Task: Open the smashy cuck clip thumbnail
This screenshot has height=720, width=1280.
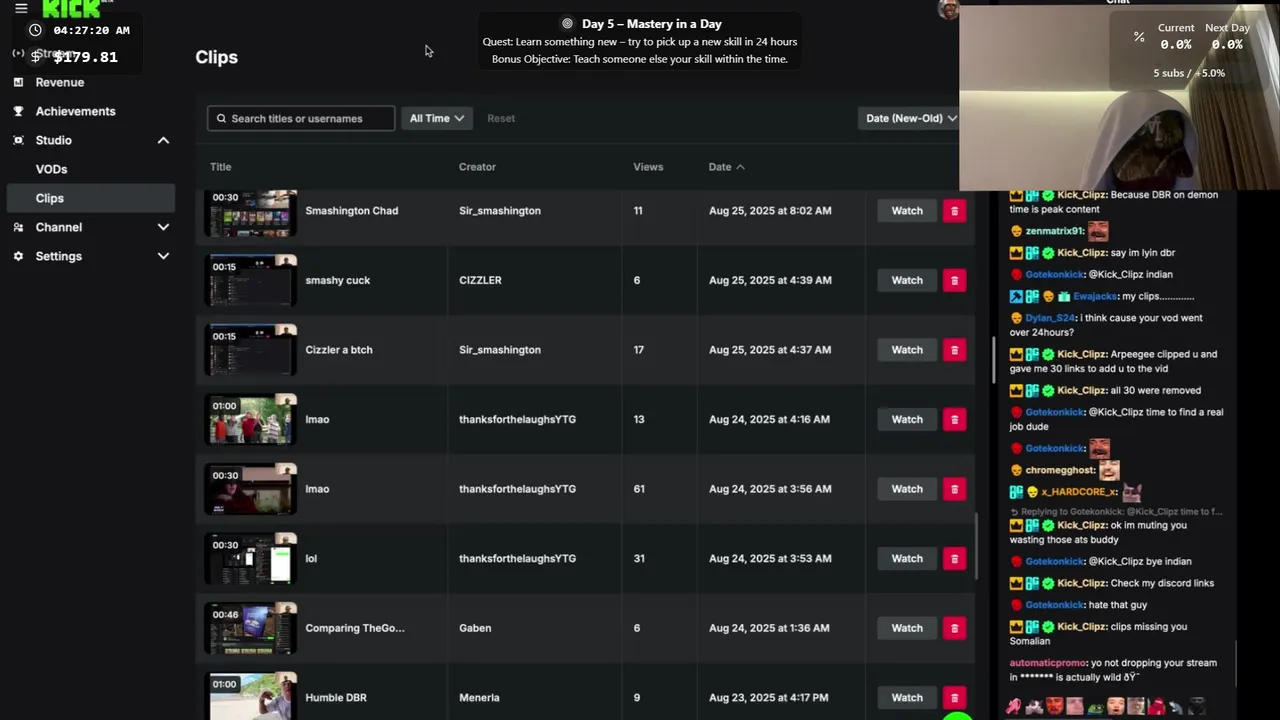Action: [x=252, y=281]
